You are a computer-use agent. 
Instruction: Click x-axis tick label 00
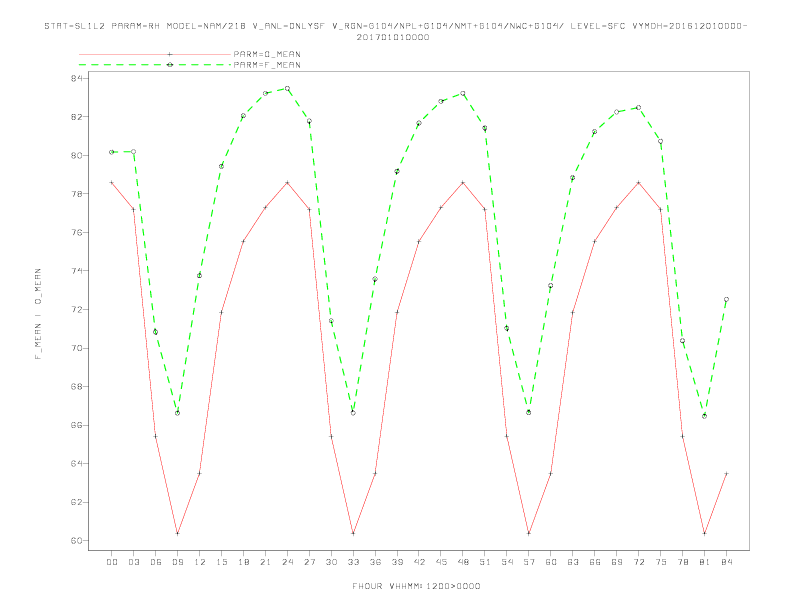click(x=112, y=562)
